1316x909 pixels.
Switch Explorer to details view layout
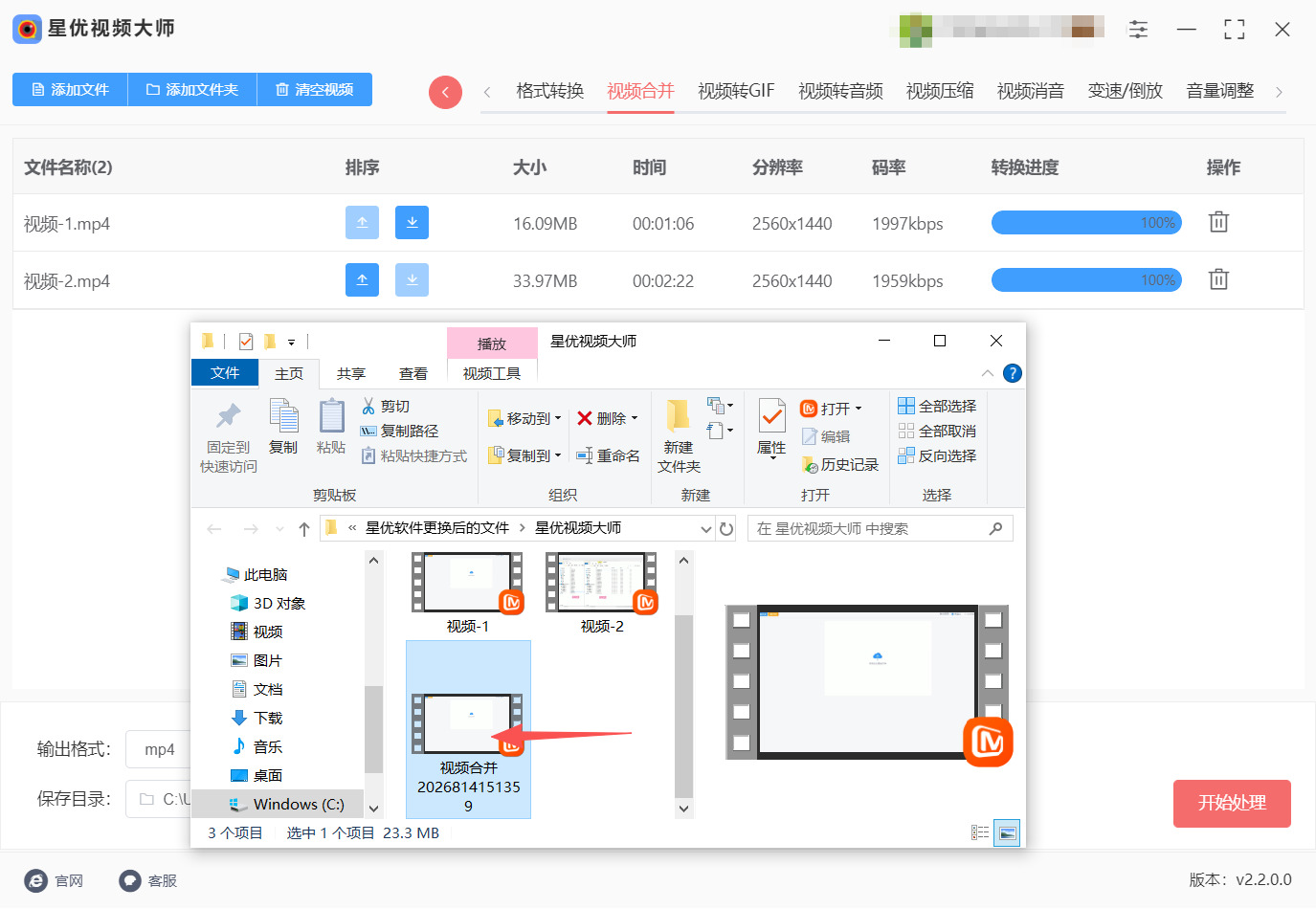[x=980, y=833]
